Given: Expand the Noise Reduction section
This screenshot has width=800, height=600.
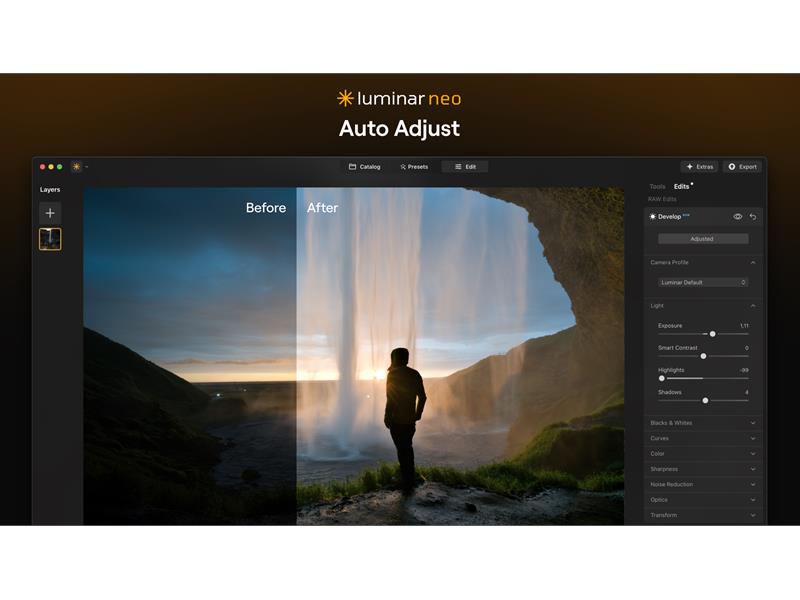Looking at the screenshot, I should pyautogui.click(x=703, y=484).
